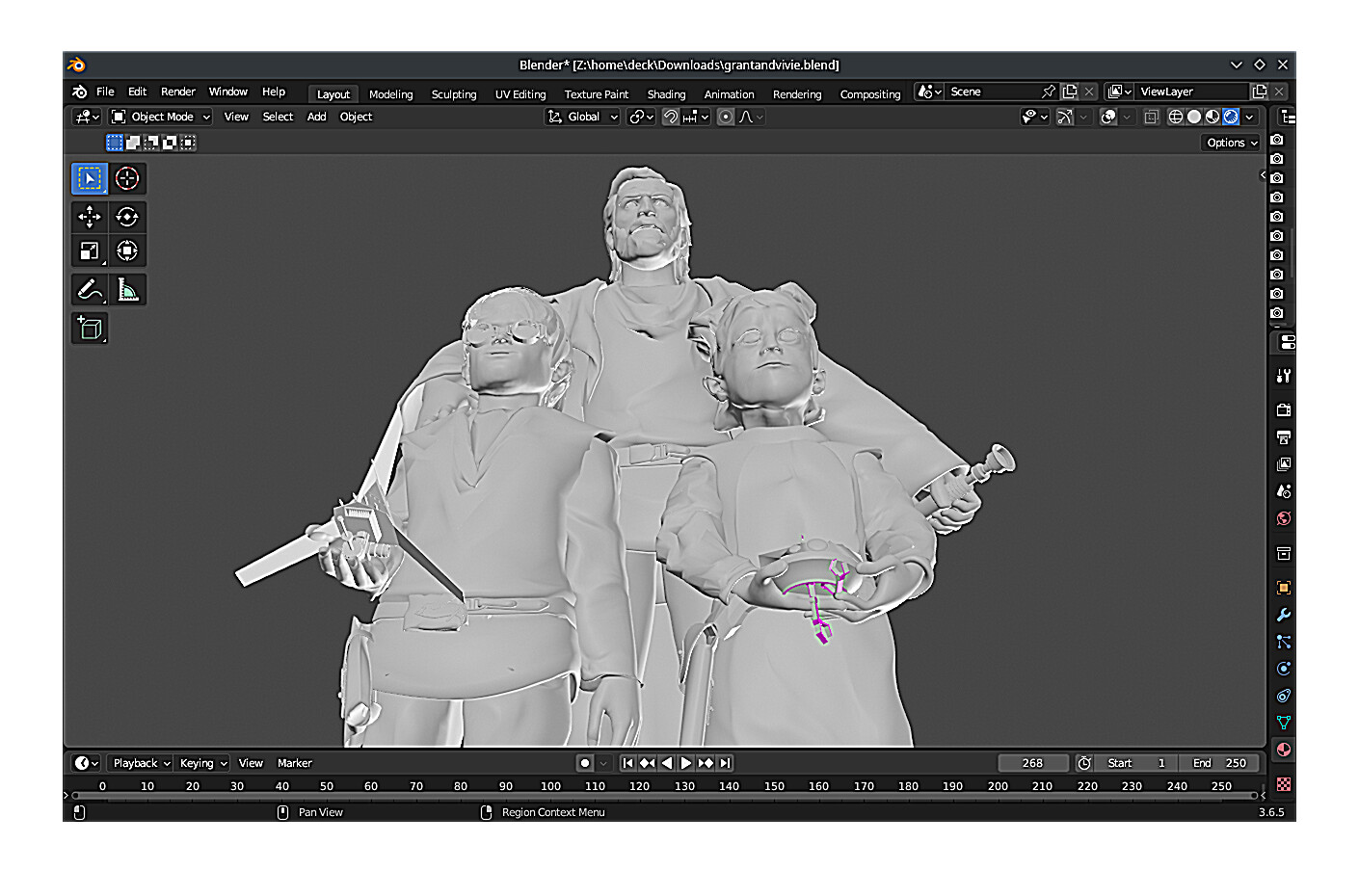Open the View Layer properties tab
This screenshot has height=896, width=1359.
pyautogui.click(x=1284, y=464)
